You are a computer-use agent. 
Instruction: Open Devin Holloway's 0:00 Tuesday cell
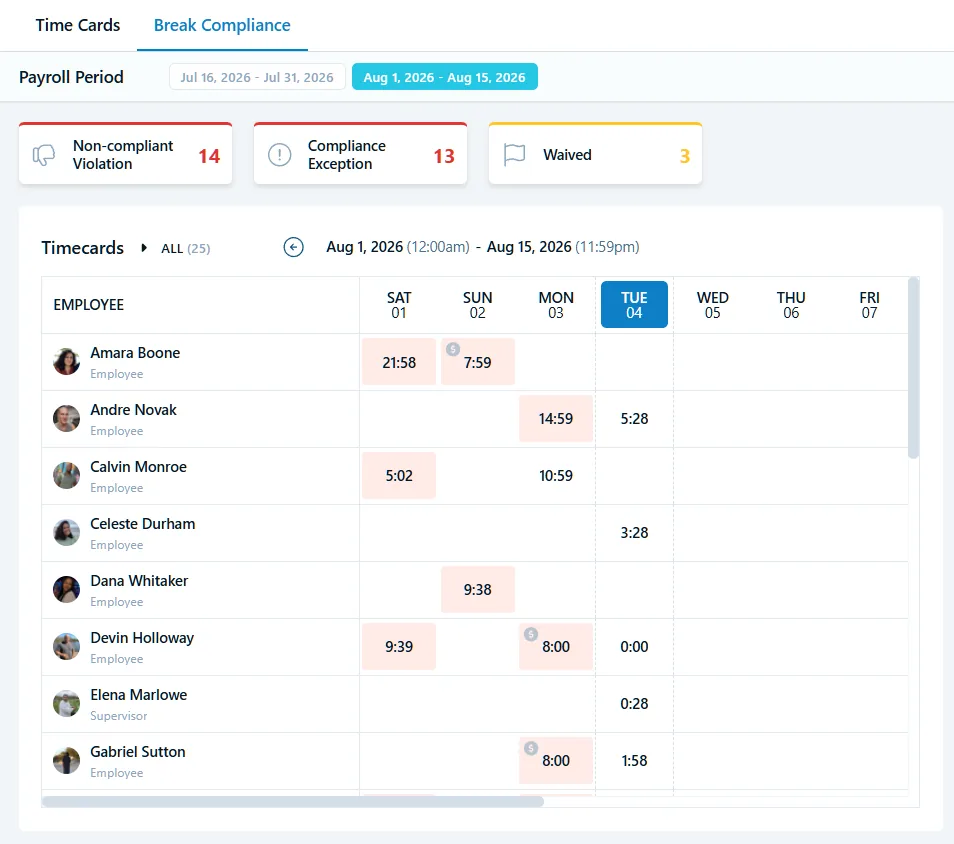pyautogui.click(x=634, y=647)
